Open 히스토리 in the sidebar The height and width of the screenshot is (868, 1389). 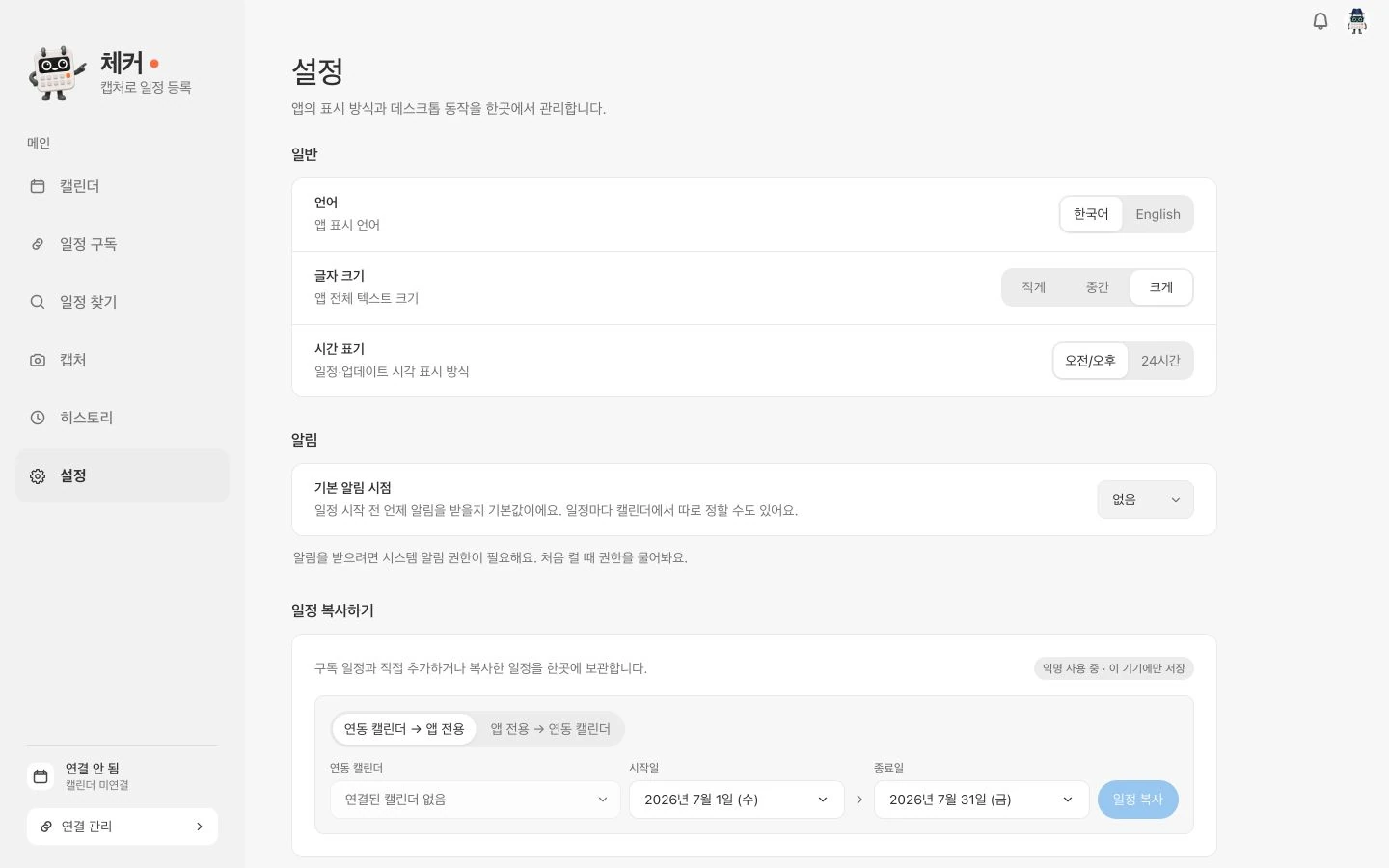point(123,418)
